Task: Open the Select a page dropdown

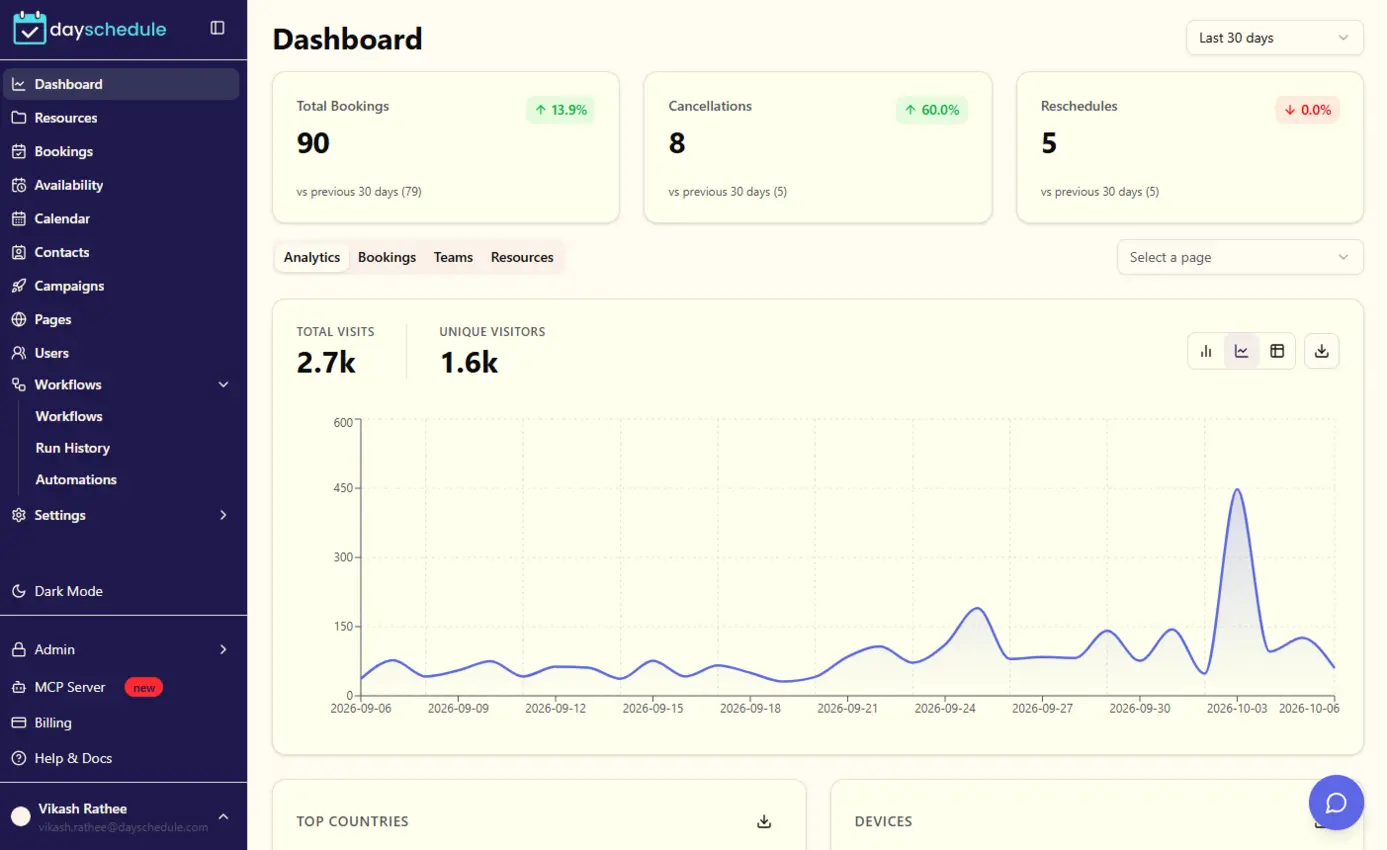Action: pyautogui.click(x=1240, y=257)
